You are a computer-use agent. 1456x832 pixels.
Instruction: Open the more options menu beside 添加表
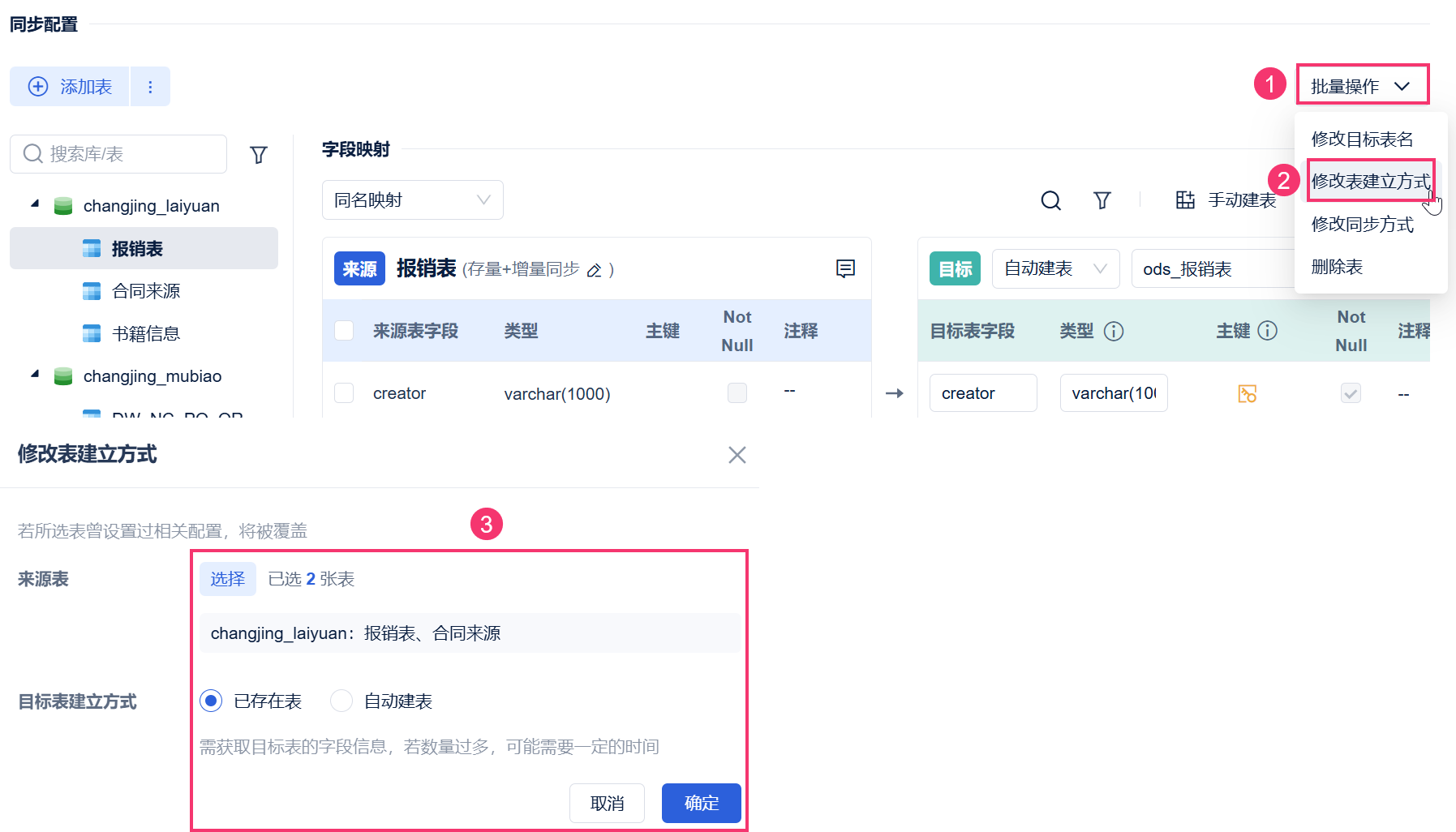coord(150,87)
